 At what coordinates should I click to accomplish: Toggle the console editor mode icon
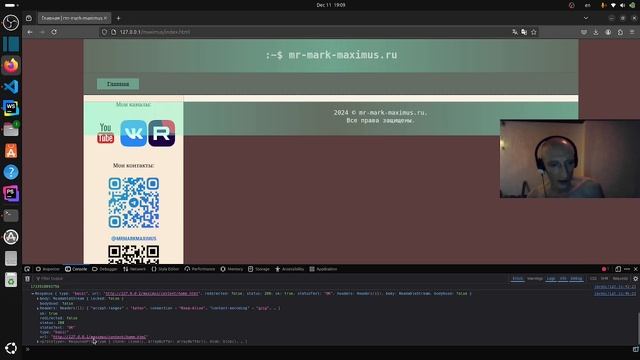tap(636, 349)
